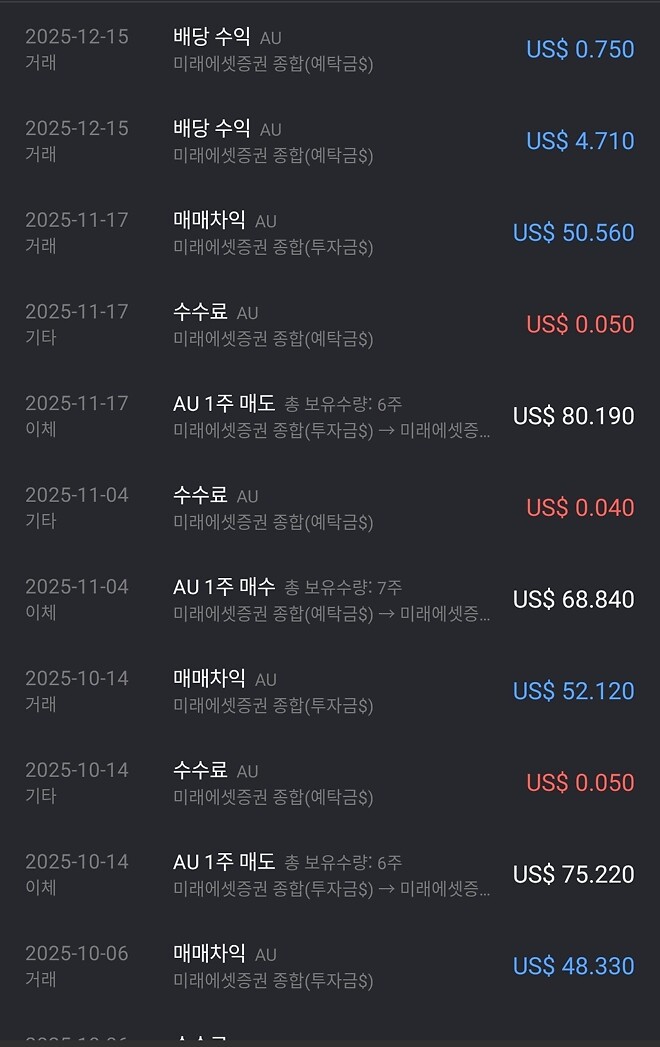This screenshot has height=1047, width=660.
Task: Select the 2025-11-04 수수료 entry
Action: [330, 507]
